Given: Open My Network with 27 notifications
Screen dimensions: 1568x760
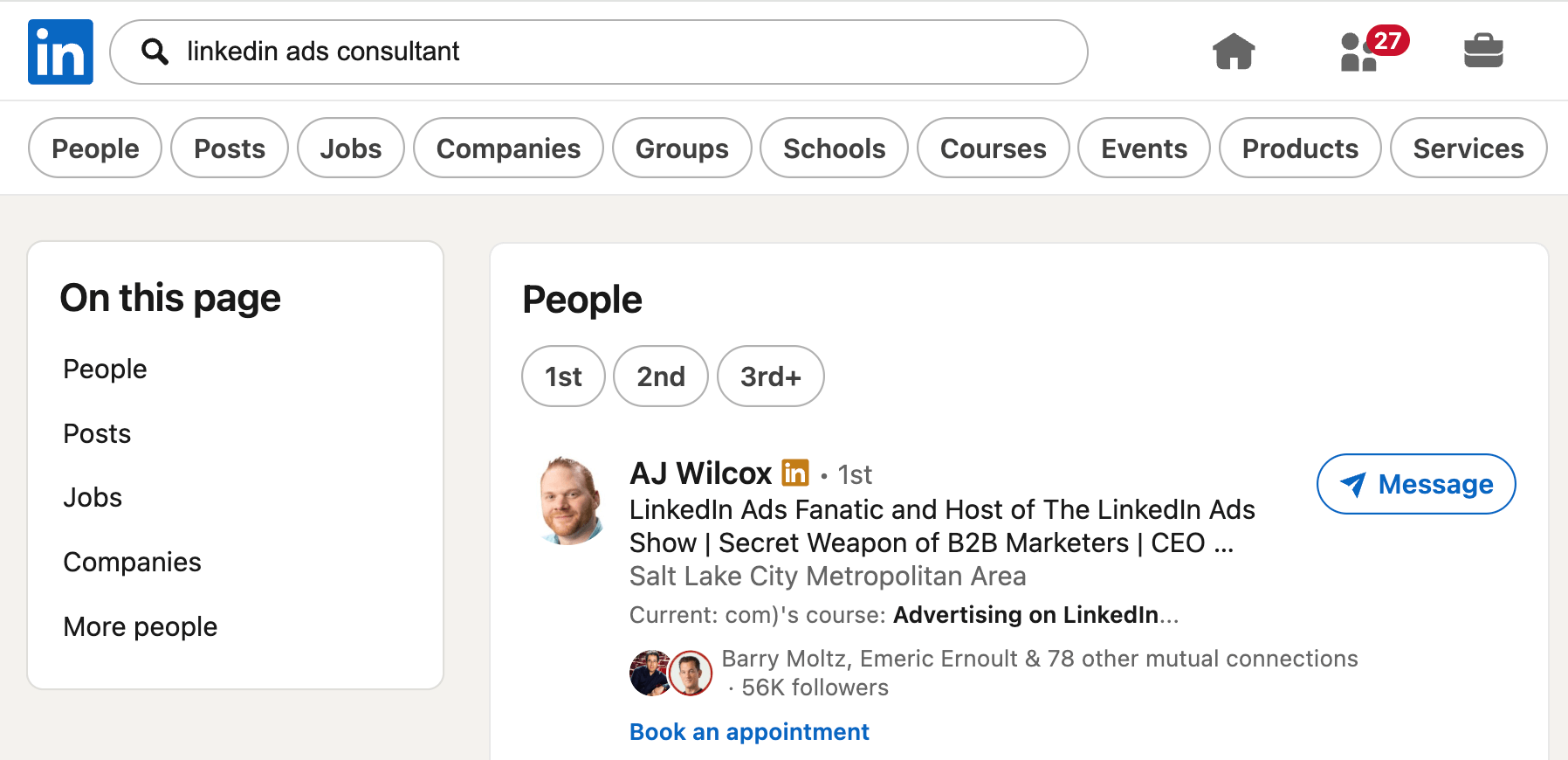Looking at the screenshot, I should click(1373, 49).
